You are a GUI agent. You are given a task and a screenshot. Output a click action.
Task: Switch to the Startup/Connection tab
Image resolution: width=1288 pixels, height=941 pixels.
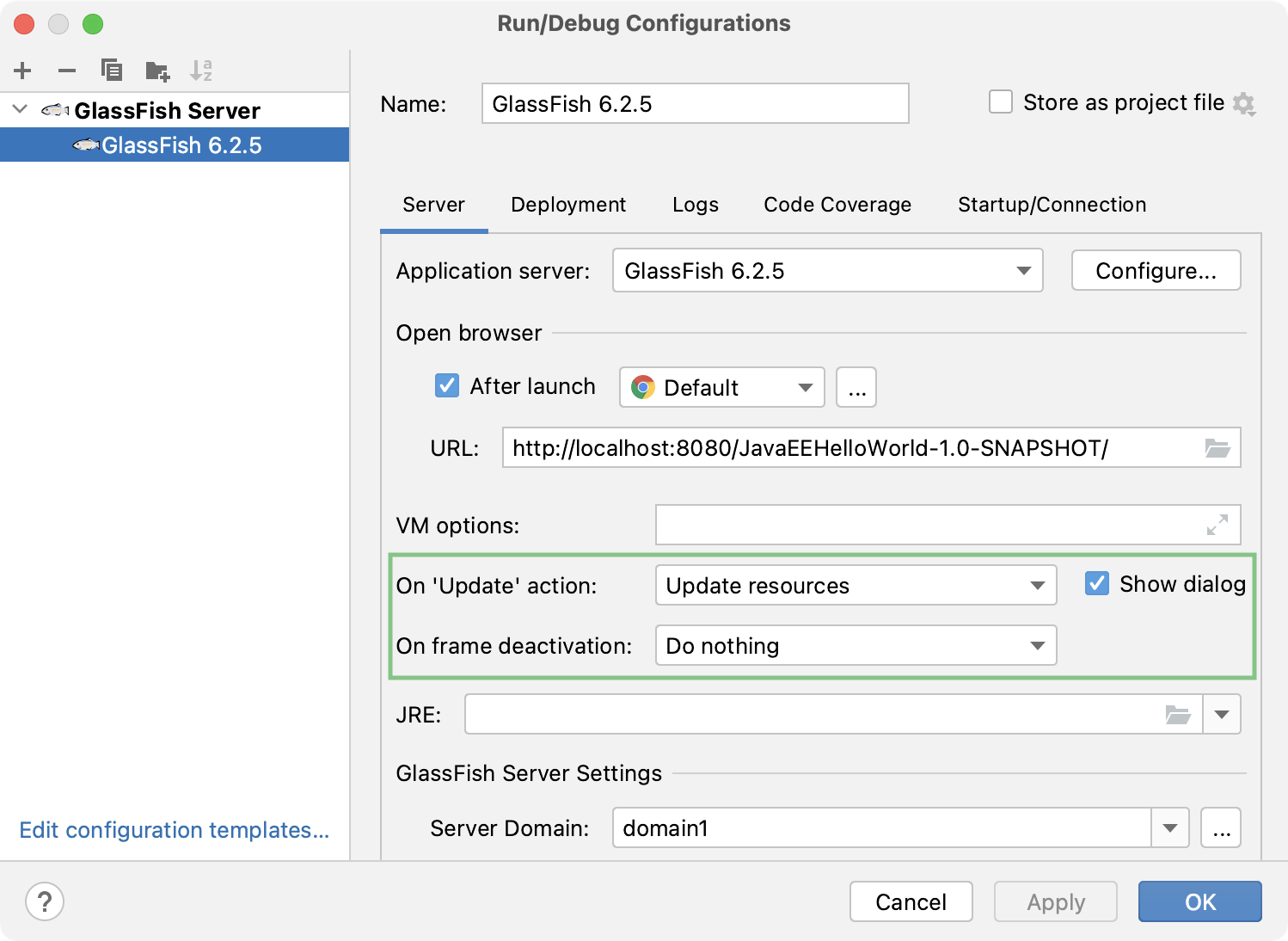1052,205
